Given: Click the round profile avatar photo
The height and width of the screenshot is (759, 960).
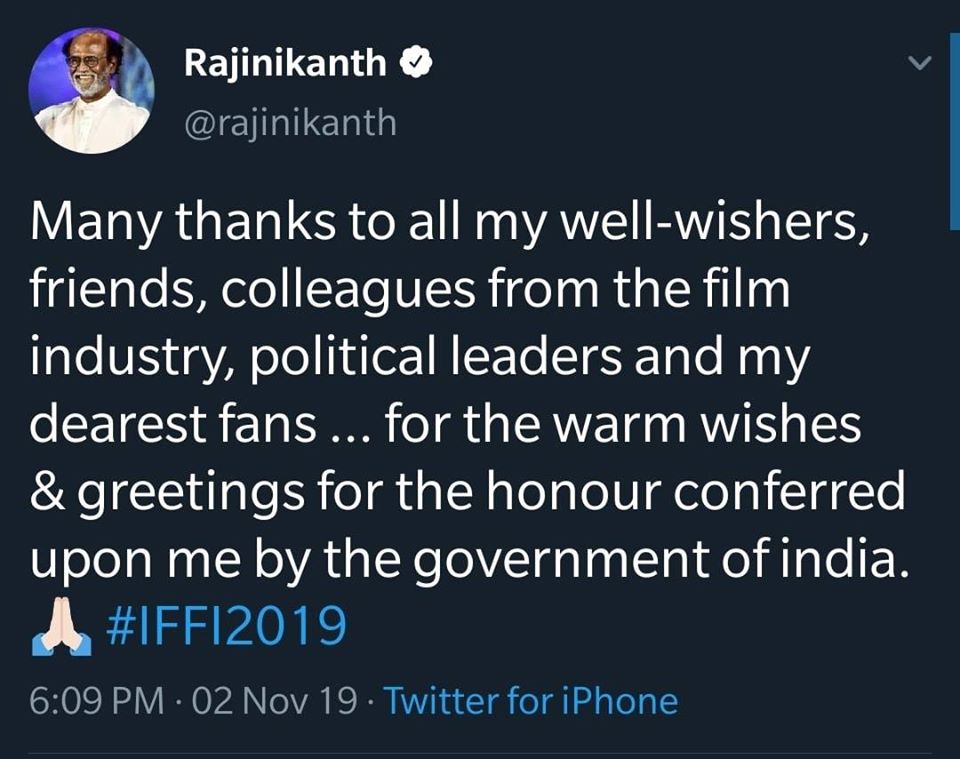Looking at the screenshot, I should tap(92, 90).
